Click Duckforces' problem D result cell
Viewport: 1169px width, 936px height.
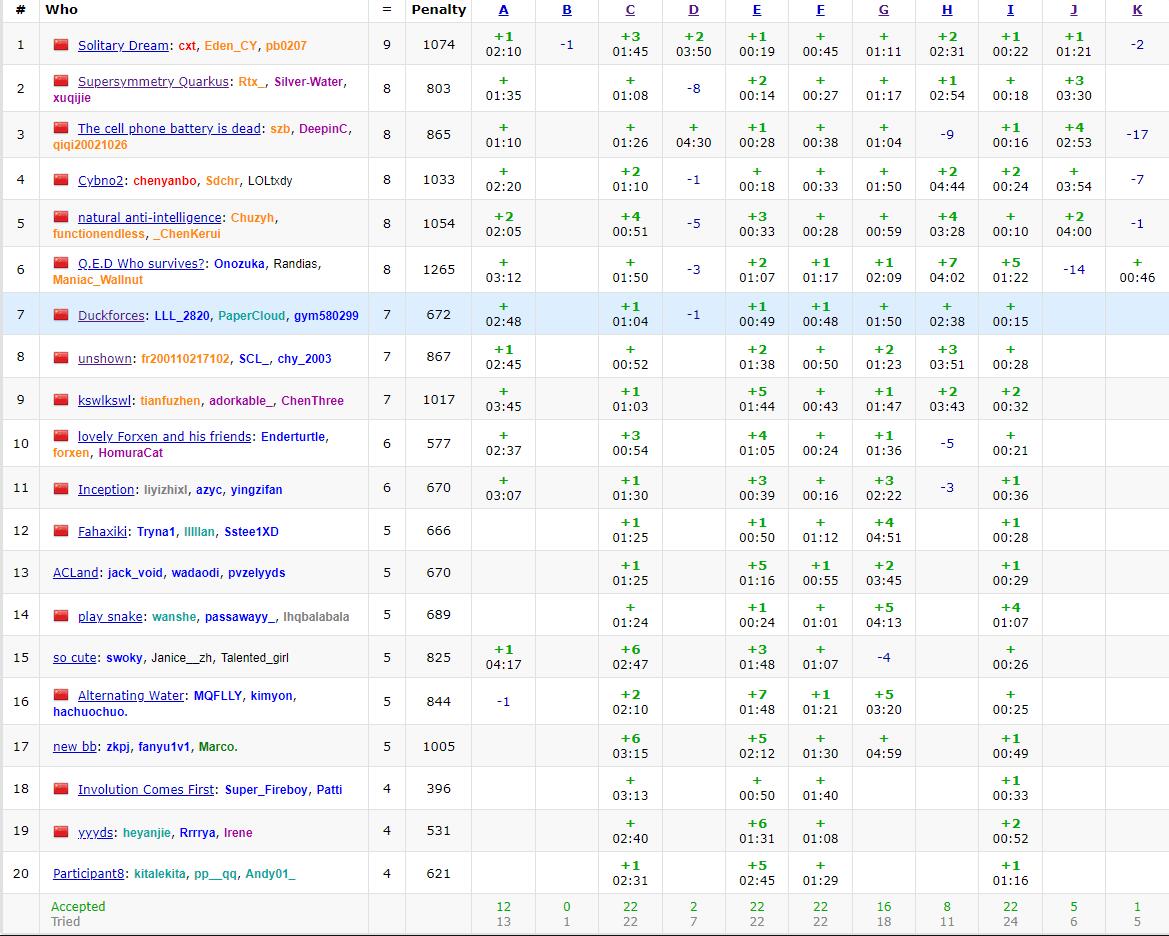point(693,315)
